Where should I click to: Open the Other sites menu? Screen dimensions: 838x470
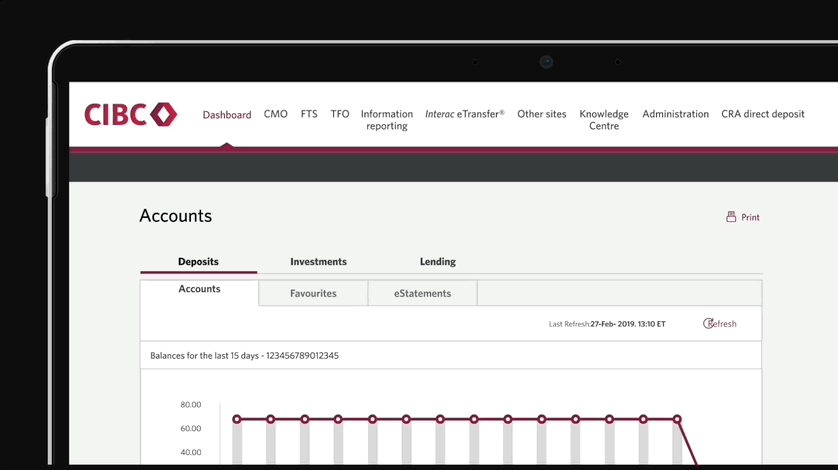[x=541, y=114]
